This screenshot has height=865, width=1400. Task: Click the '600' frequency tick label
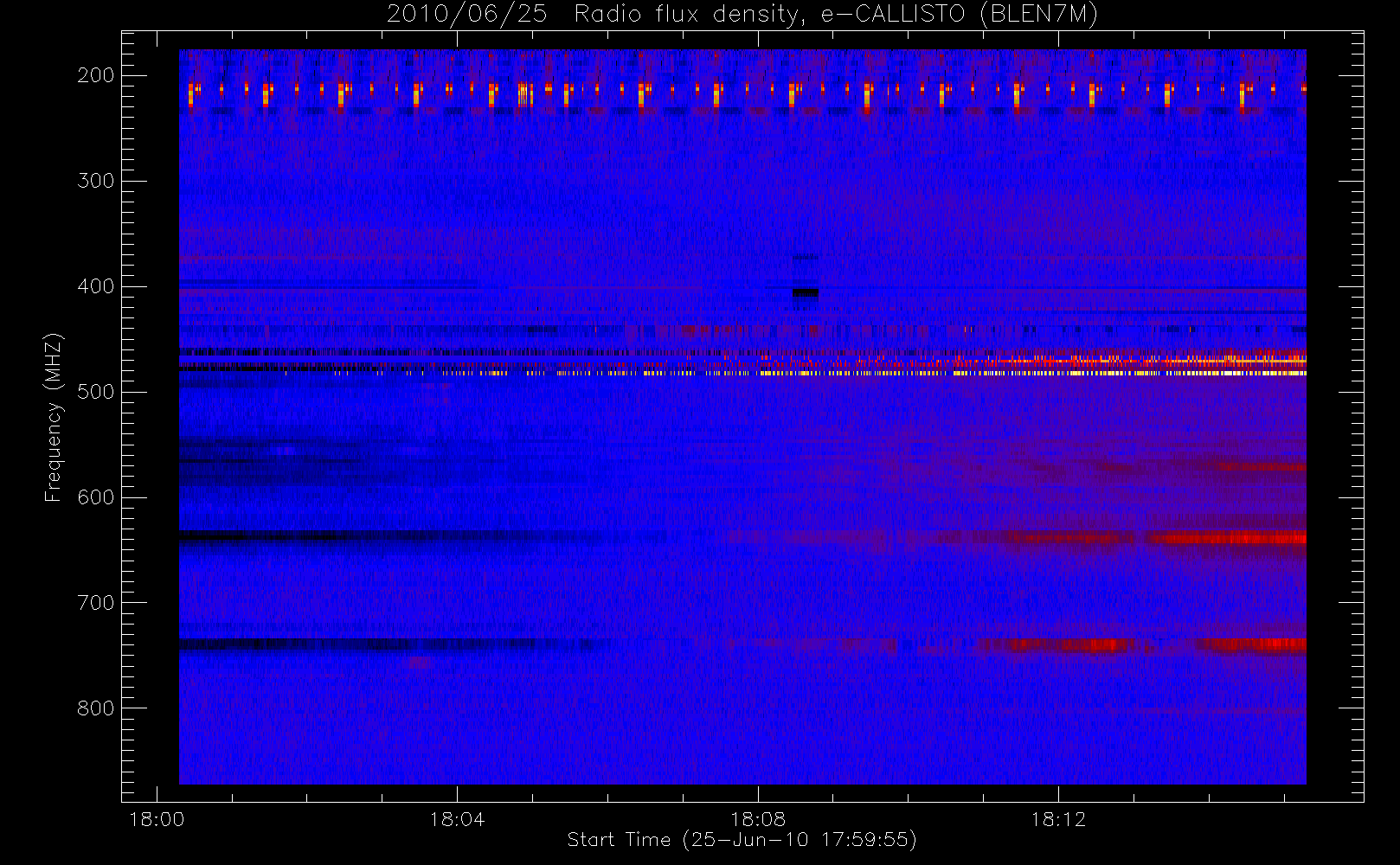(95, 497)
